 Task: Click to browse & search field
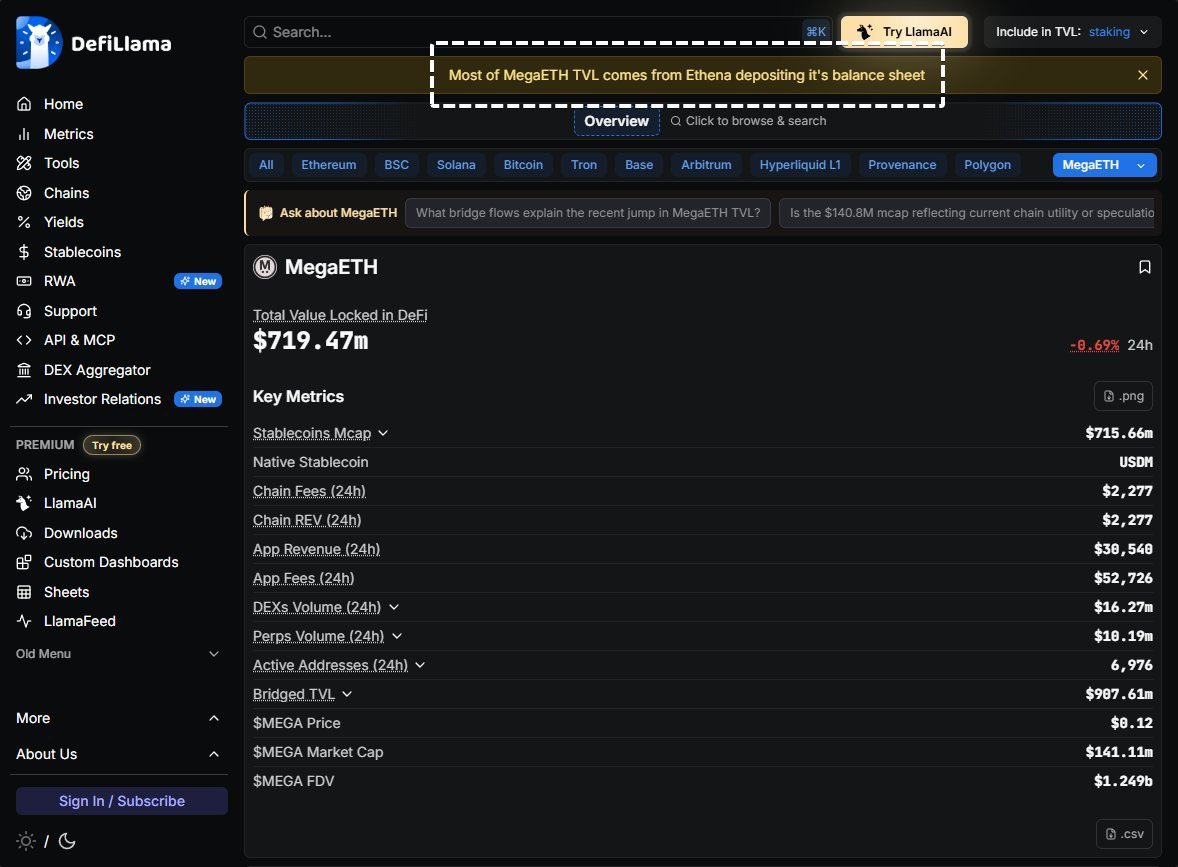(x=748, y=121)
